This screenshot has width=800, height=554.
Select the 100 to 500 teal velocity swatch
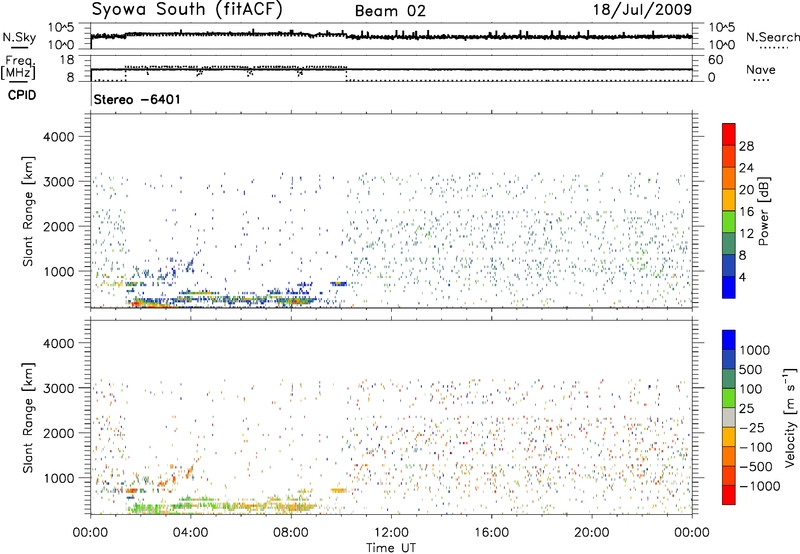[729, 379]
